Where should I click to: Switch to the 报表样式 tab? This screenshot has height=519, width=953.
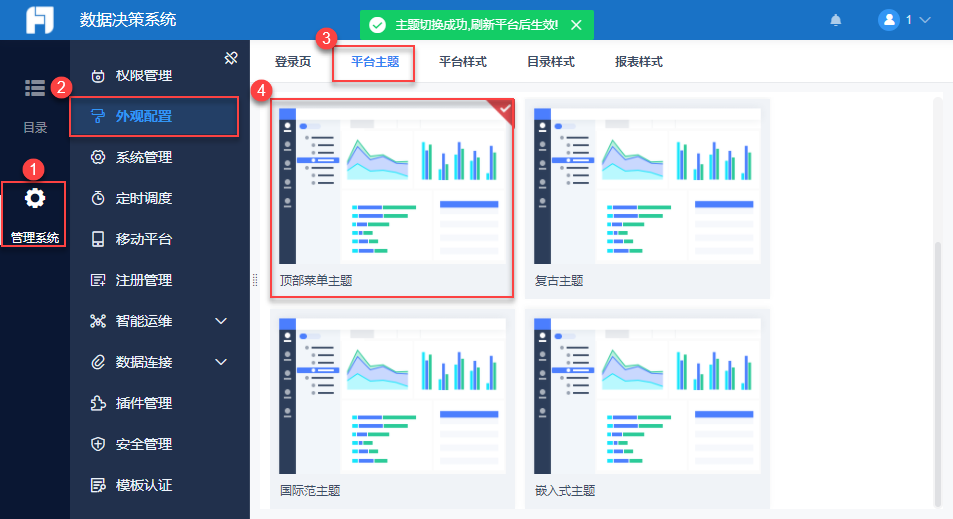click(639, 61)
